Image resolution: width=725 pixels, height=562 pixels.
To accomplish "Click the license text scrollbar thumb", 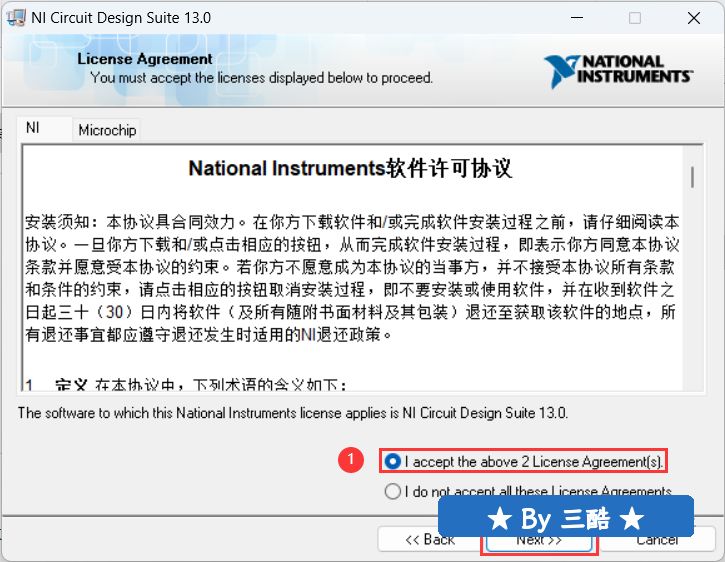I will coord(692,177).
